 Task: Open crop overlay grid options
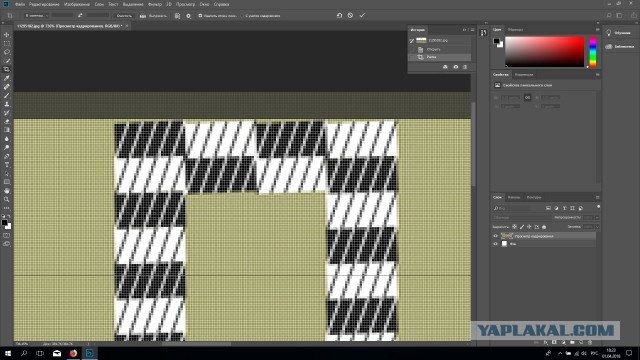[177, 16]
